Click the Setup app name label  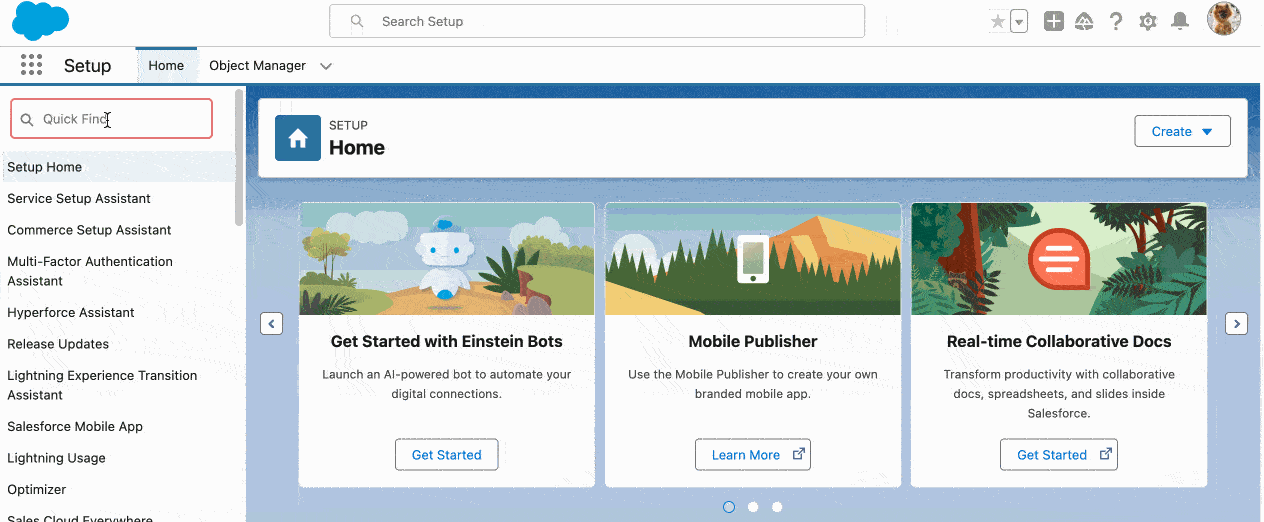[x=87, y=66]
